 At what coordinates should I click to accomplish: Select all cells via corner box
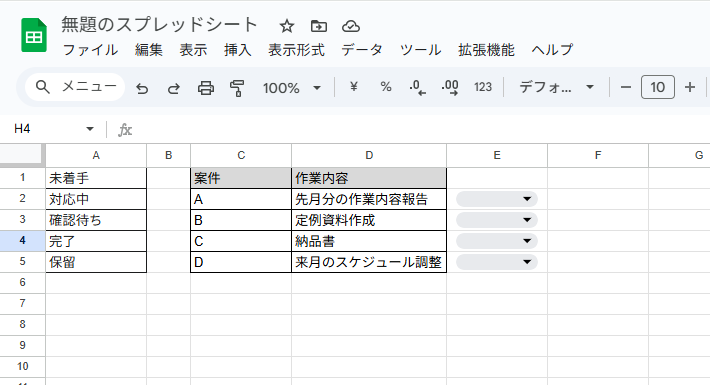click(x=22, y=155)
